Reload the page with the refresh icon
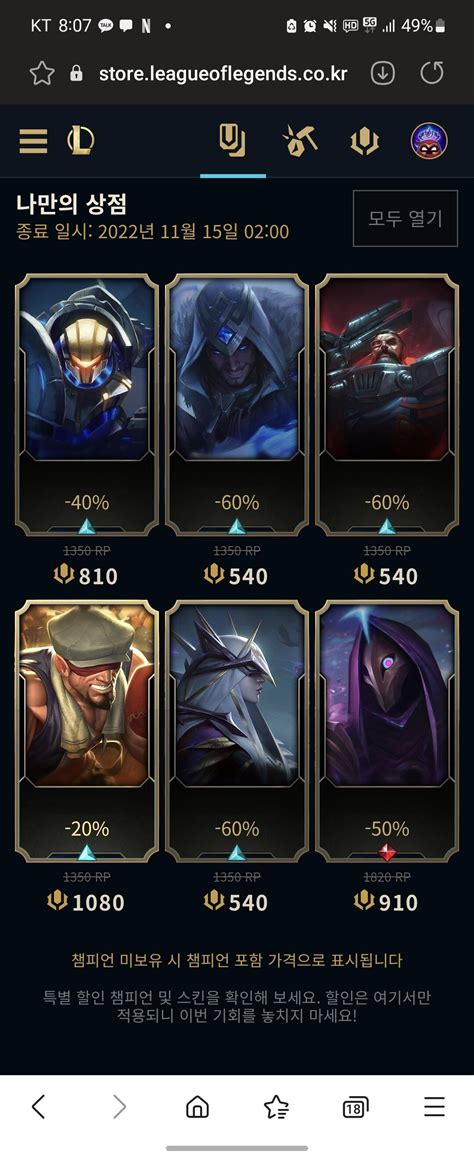Screen dimensions: 474x1158 432,73
